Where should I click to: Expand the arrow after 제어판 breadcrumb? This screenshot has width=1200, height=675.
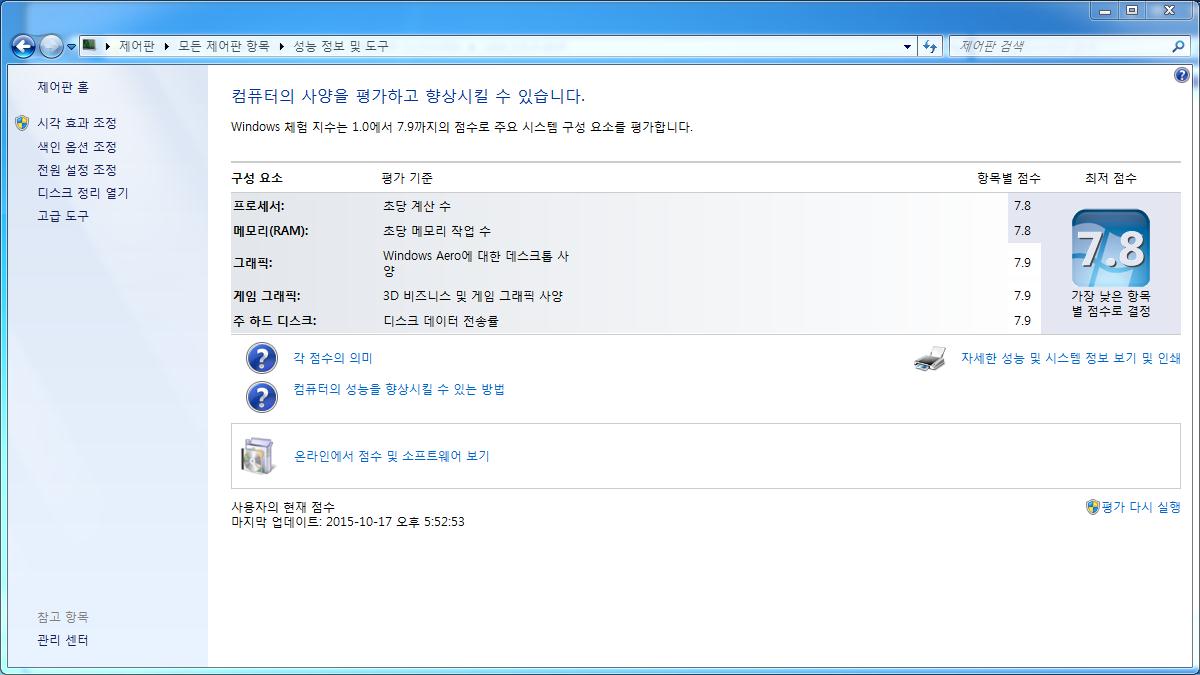tap(166, 46)
